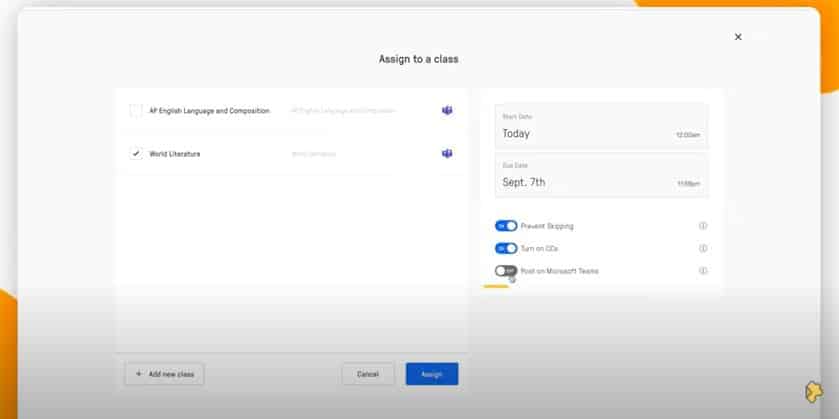Cancel the class assignment
The width and height of the screenshot is (839, 419).
click(x=368, y=374)
